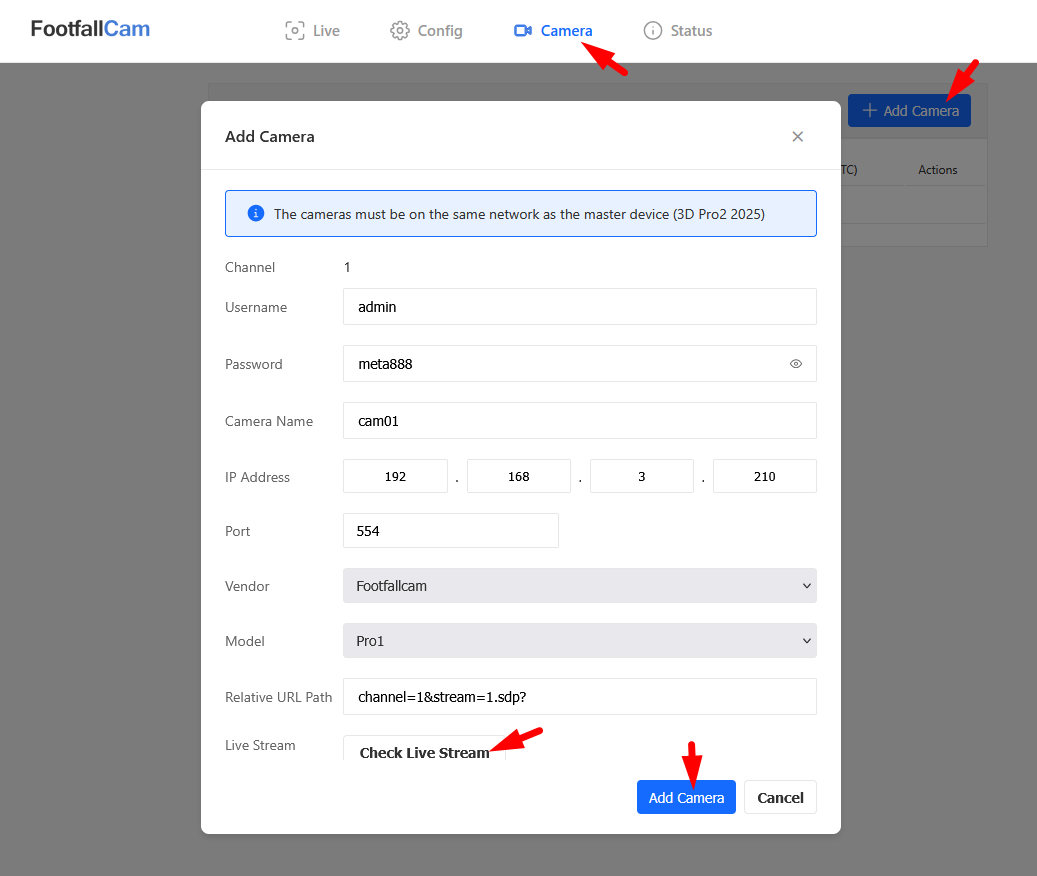Open the Config tab
This screenshot has width=1037, height=876.
tap(426, 31)
